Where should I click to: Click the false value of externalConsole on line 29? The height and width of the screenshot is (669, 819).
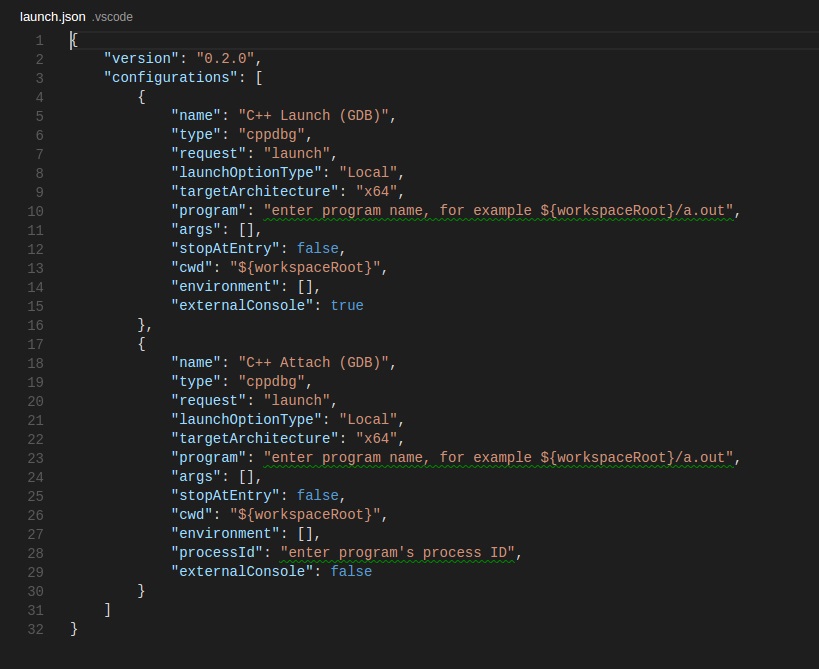tap(351, 572)
